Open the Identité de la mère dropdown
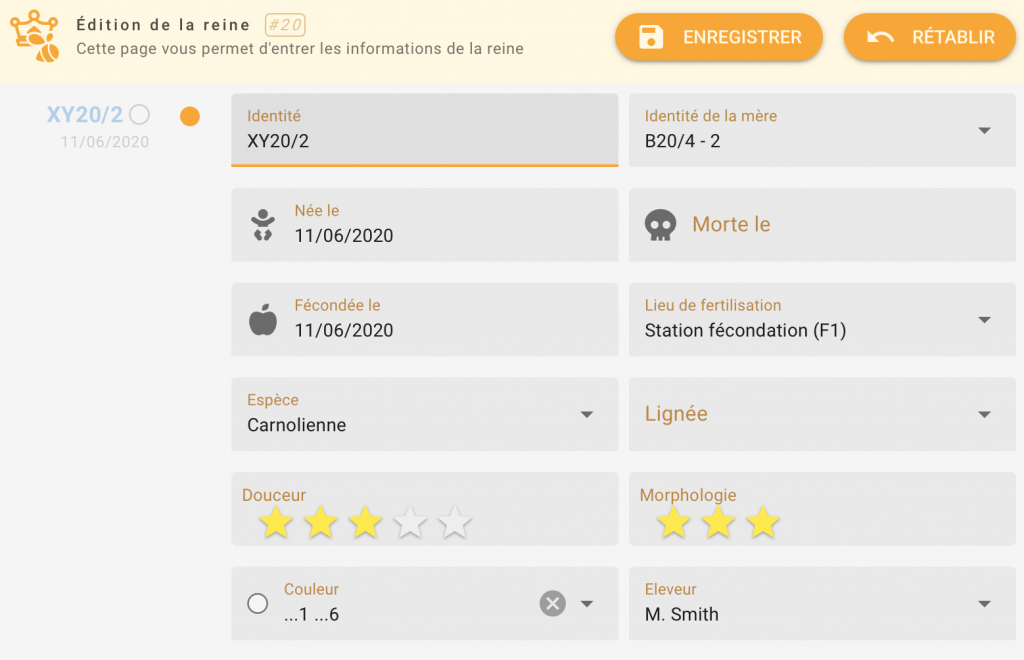Viewport: 1024px width, 660px height. point(984,130)
